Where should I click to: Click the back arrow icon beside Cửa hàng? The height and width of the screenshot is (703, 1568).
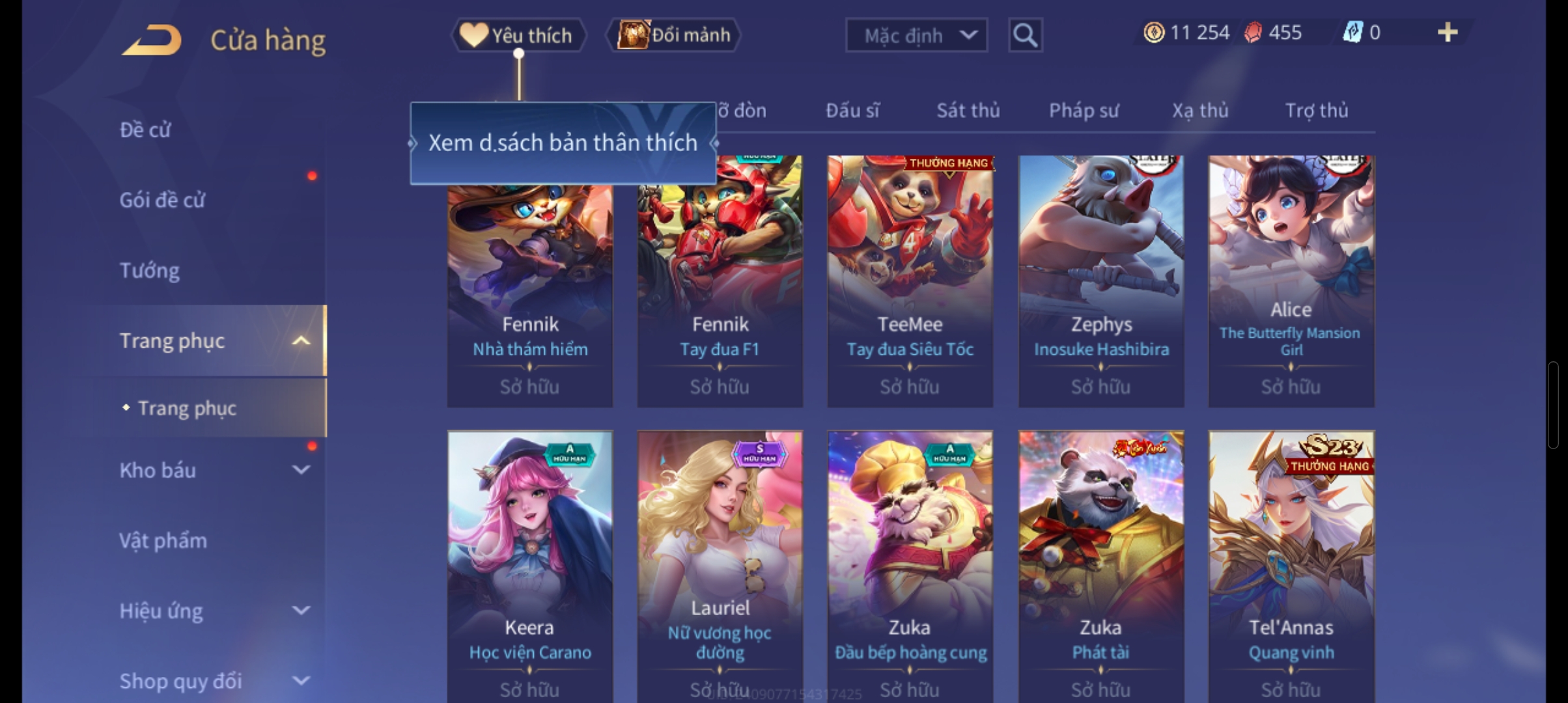[151, 40]
